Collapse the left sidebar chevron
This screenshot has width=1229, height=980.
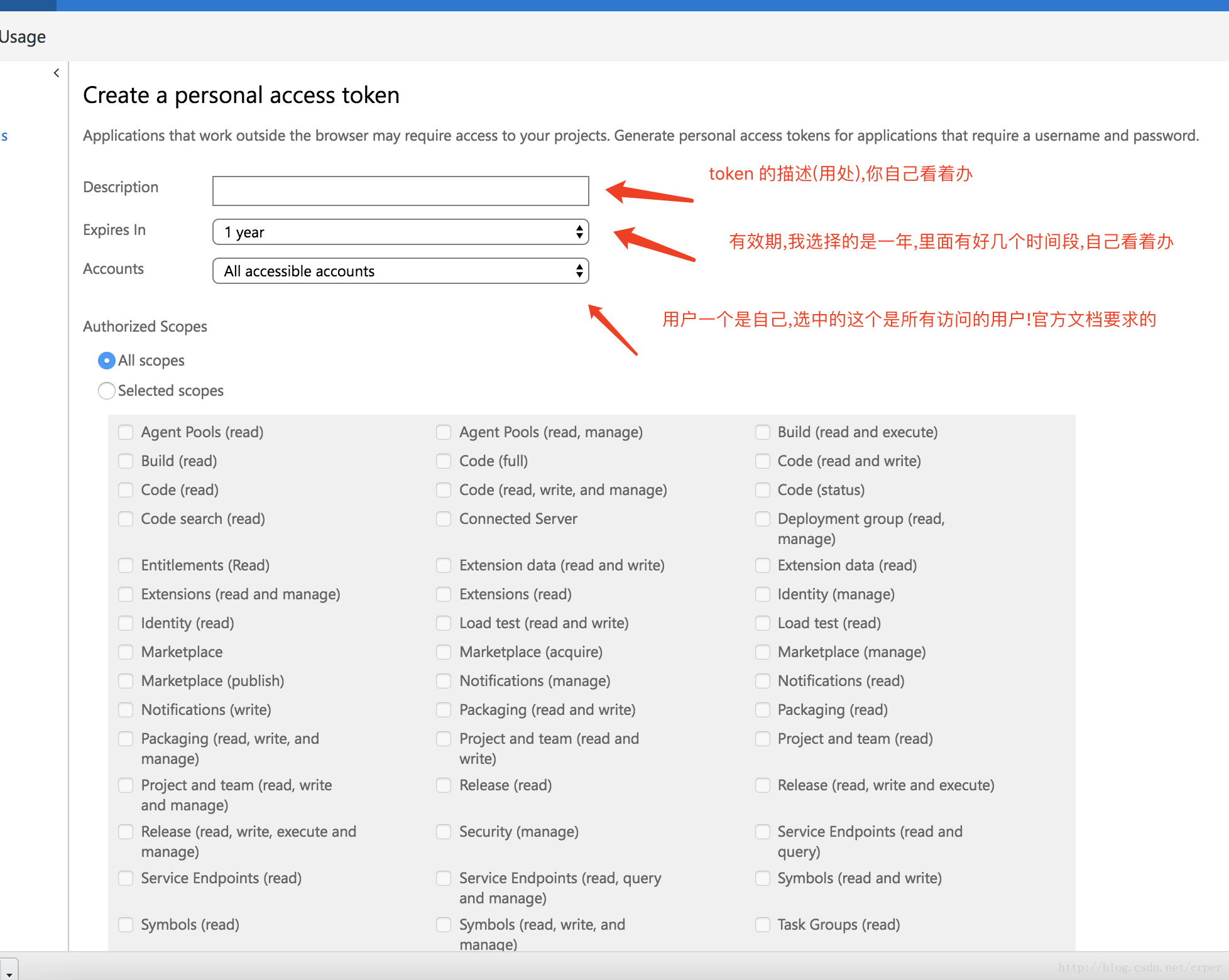click(57, 73)
